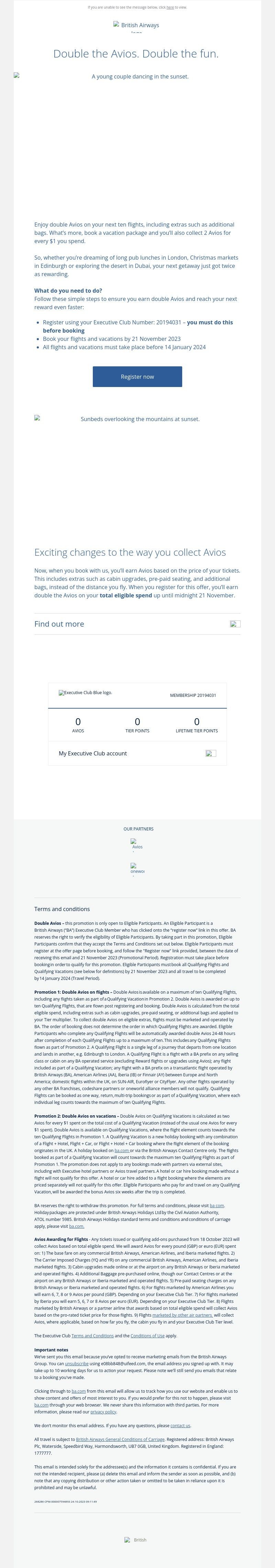The width and height of the screenshot is (275, 1568).
Task: Open My Executive Club account link
Action: click(x=93, y=754)
